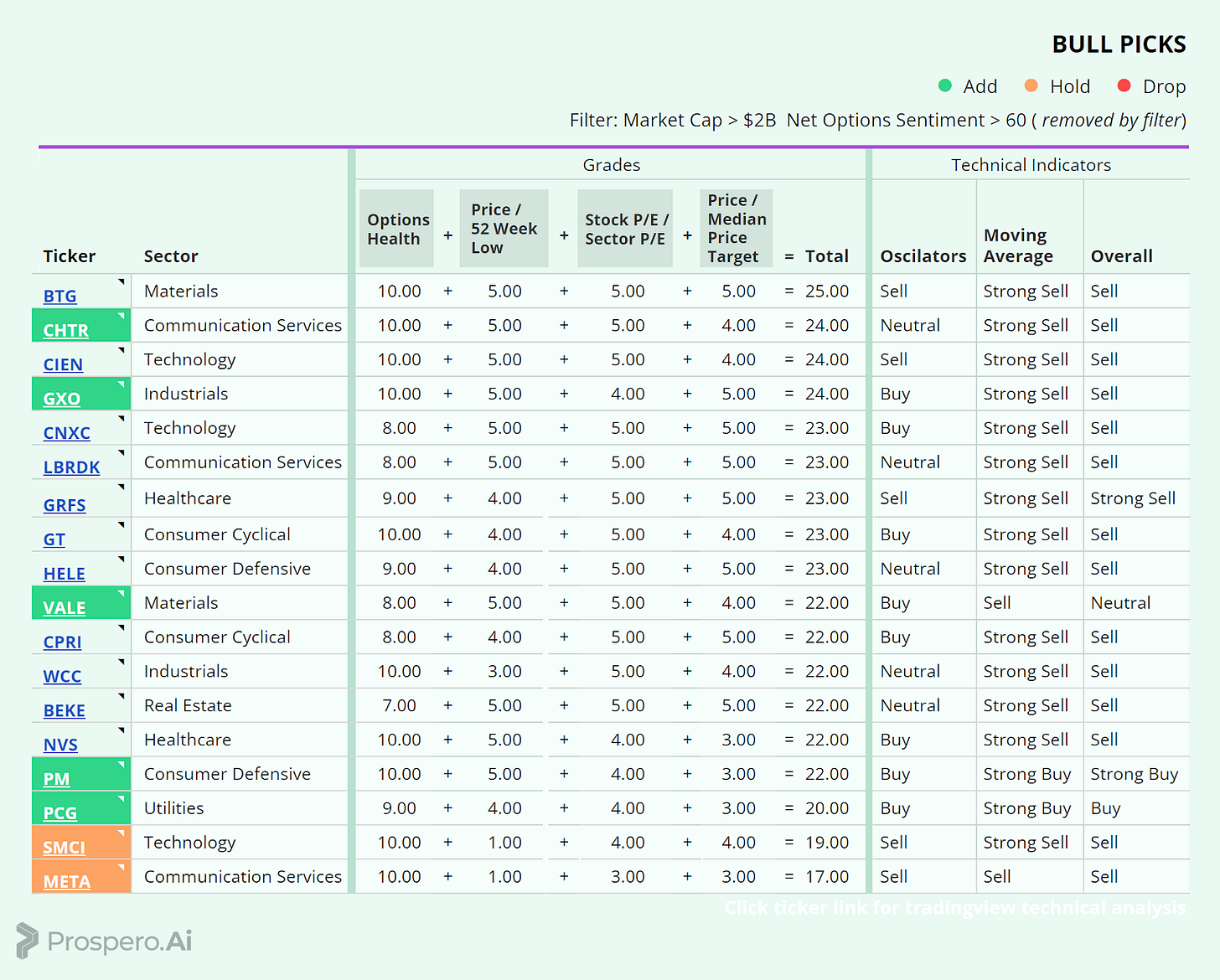This screenshot has width=1220, height=980.
Task: Click SMCI's total score 19.00
Action: click(826, 843)
